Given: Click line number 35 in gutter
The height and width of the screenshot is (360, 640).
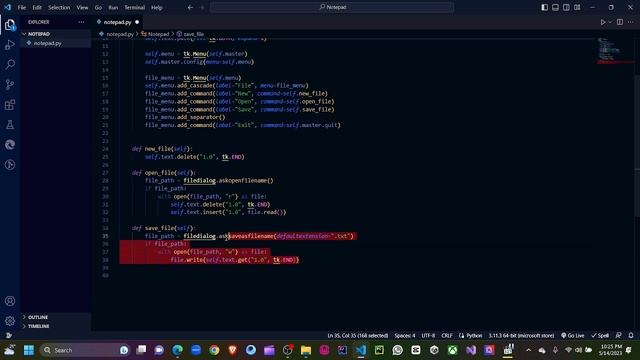Looking at the screenshot, I should 105,236.
